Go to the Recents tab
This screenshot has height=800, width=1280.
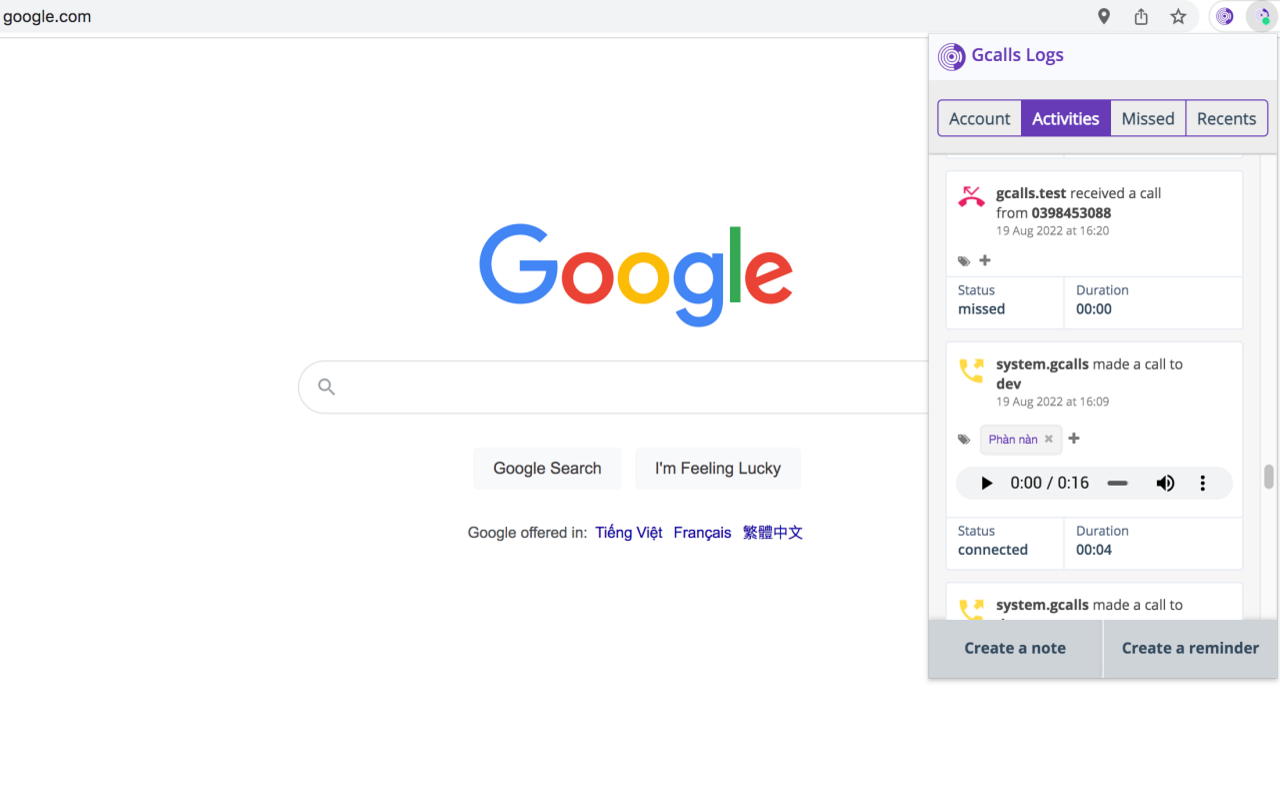coord(1227,118)
